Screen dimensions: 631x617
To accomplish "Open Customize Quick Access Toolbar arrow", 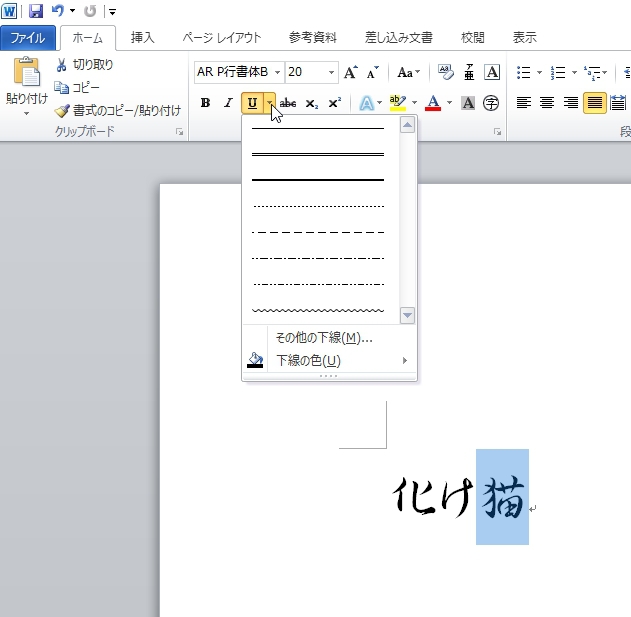I will 112,12.
